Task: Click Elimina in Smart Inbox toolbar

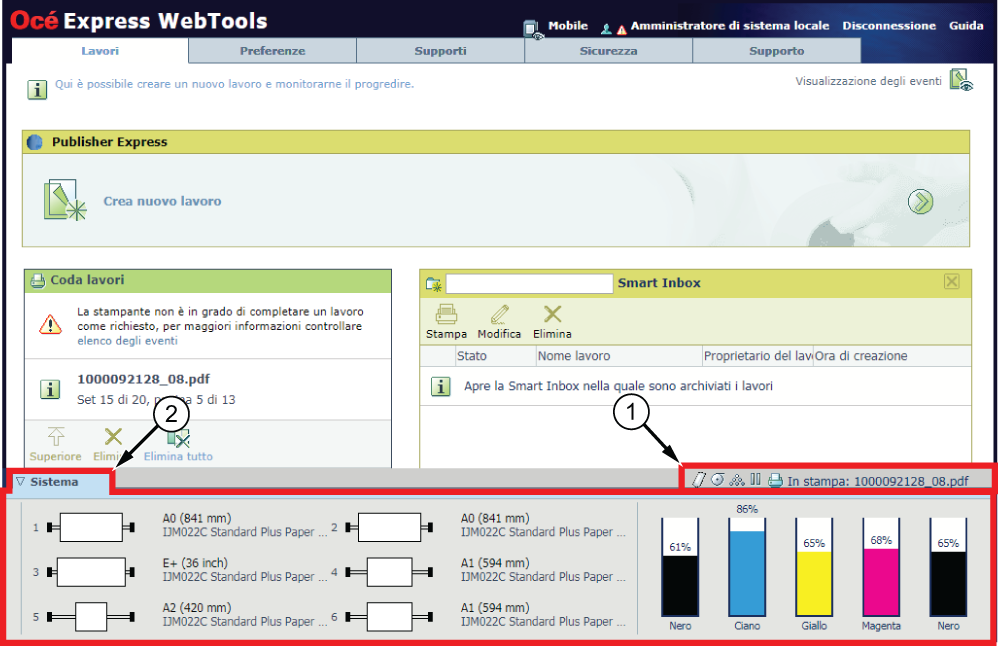Action: 552,322
